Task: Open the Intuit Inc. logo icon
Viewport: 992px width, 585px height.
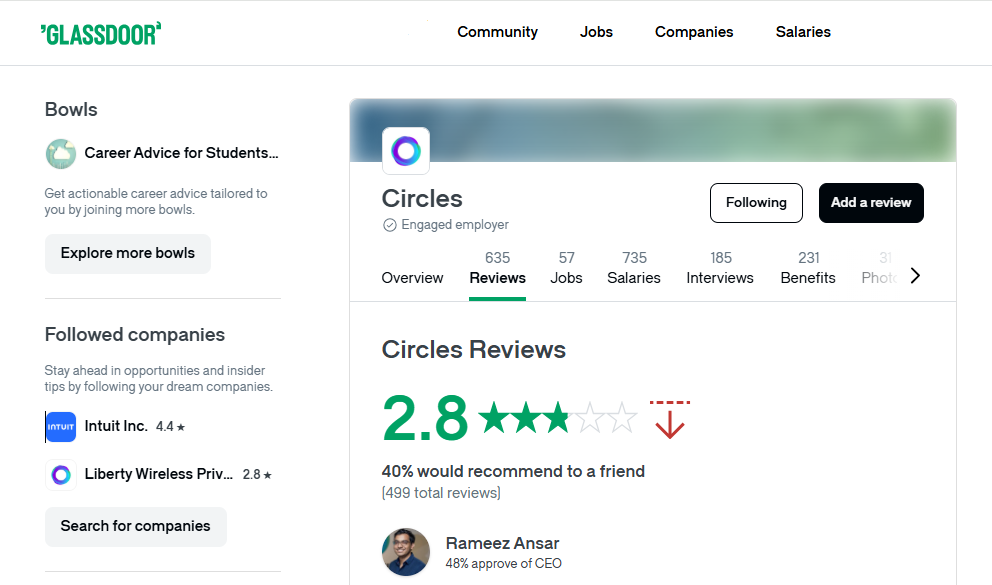Action: [61, 427]
